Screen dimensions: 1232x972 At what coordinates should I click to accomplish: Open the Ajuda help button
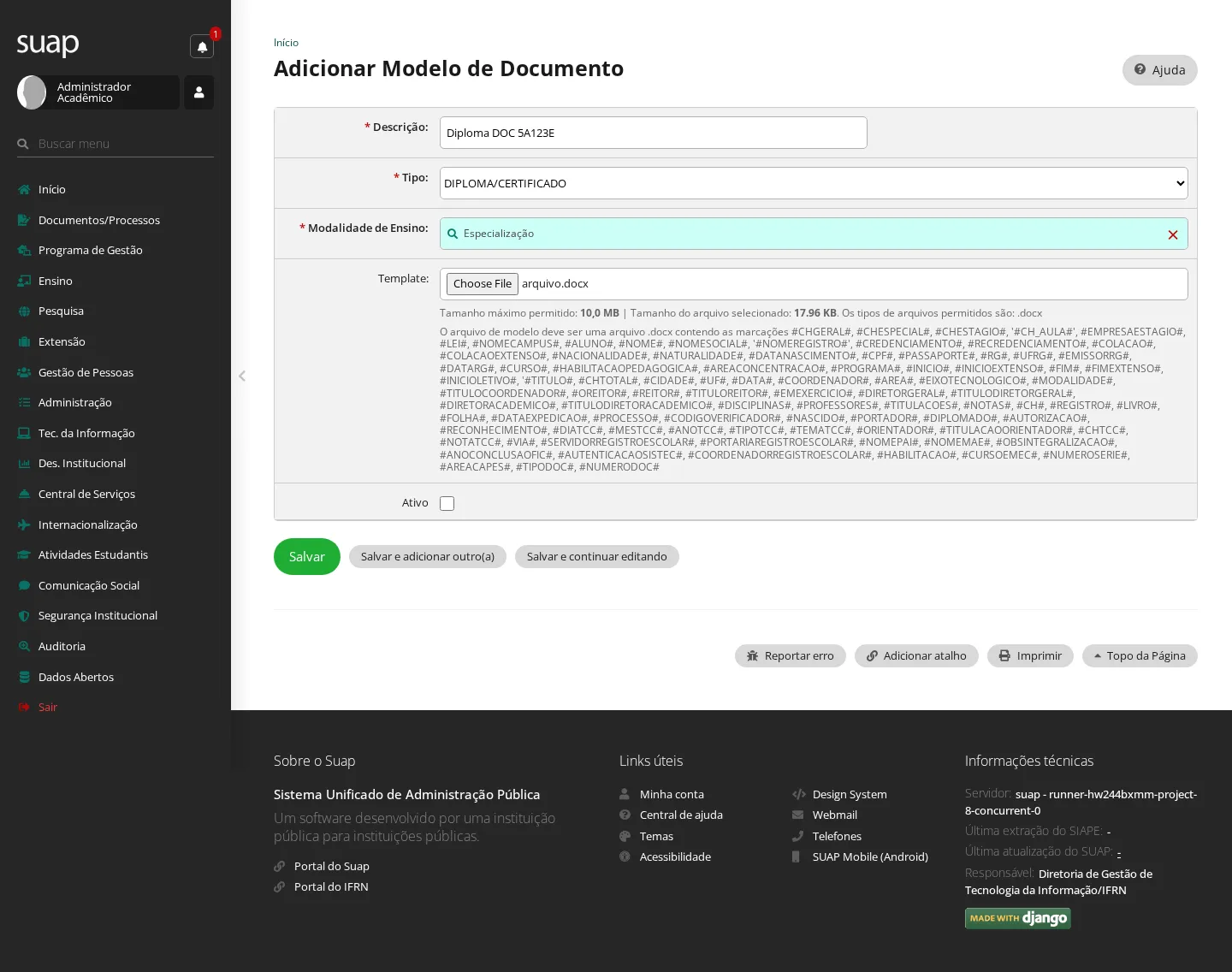pyautogui.click(x=1160, y=70)
